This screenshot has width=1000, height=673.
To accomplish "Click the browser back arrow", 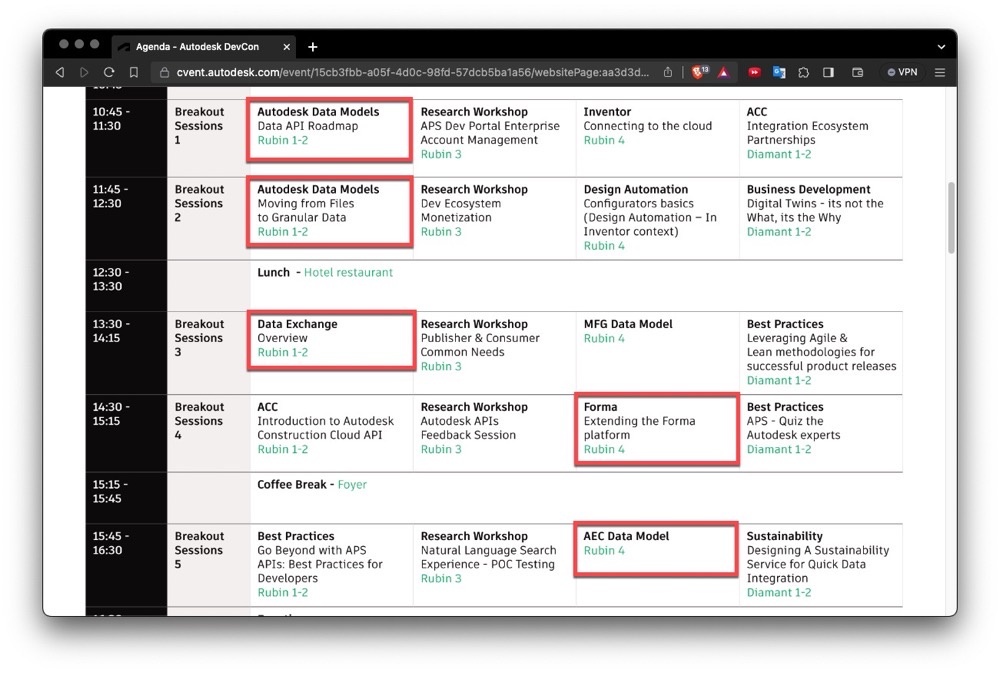I will click(60, 72).
